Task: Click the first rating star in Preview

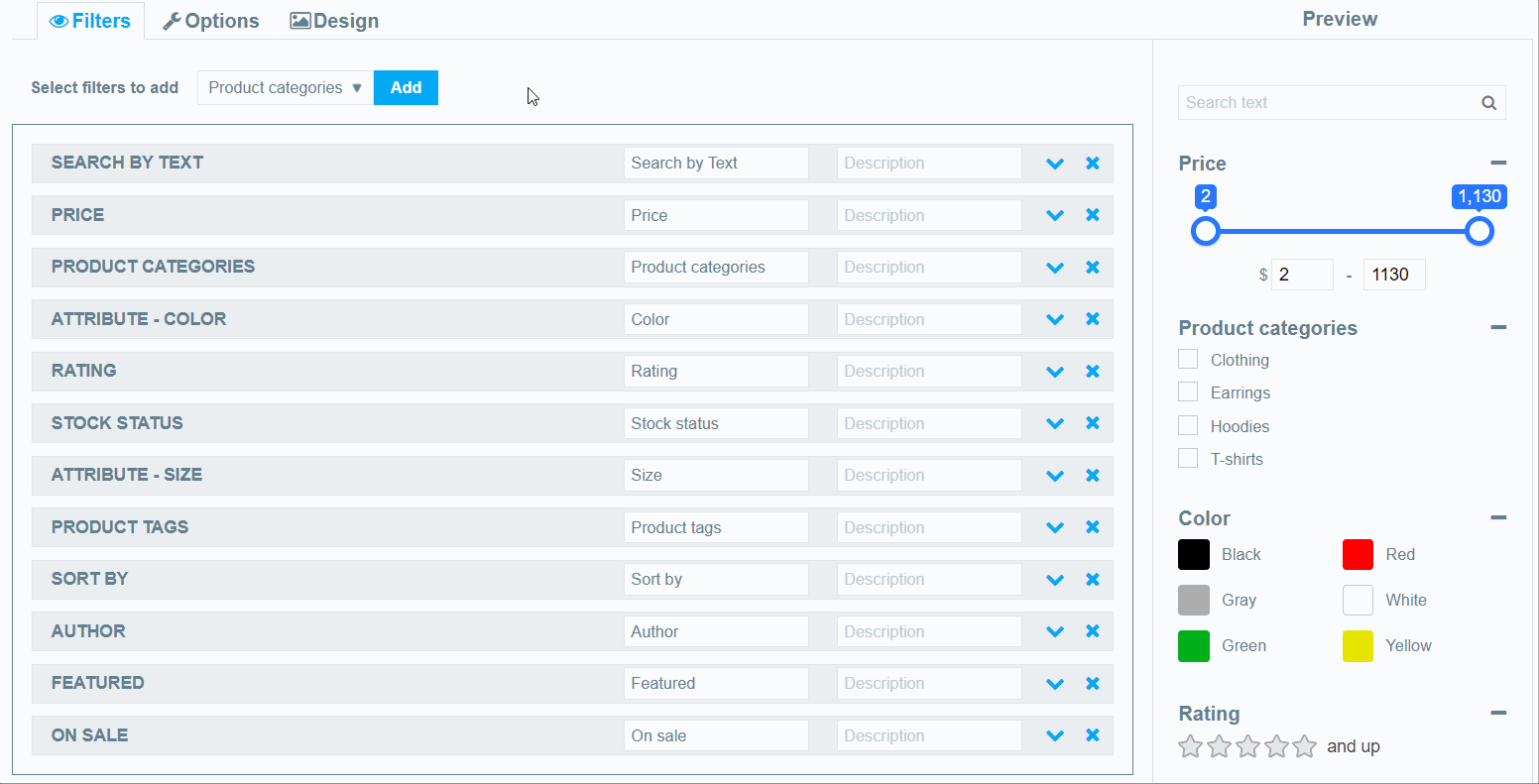Action: 1190,746
